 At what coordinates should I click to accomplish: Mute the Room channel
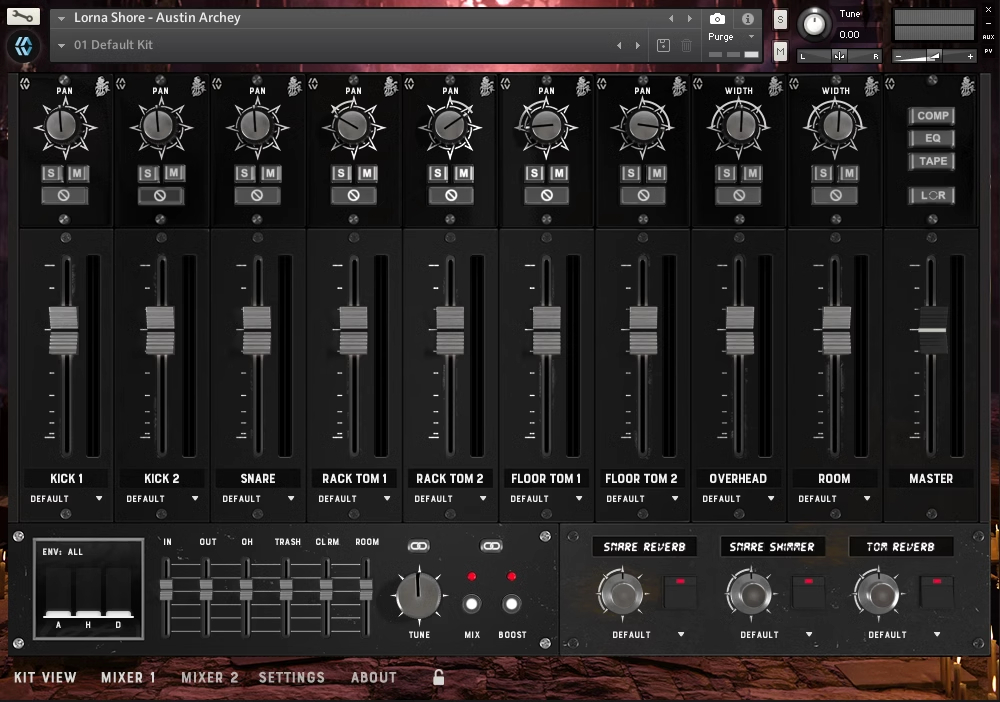tap(849, 173)
